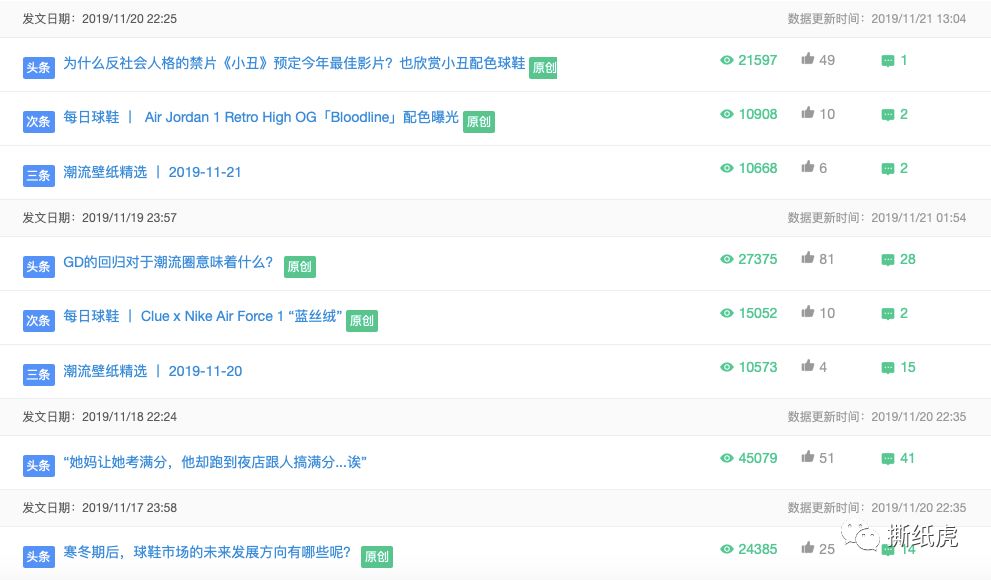
Task: Click the 原创 label beside the Bloodline headline
Action: tap(478, 121)
